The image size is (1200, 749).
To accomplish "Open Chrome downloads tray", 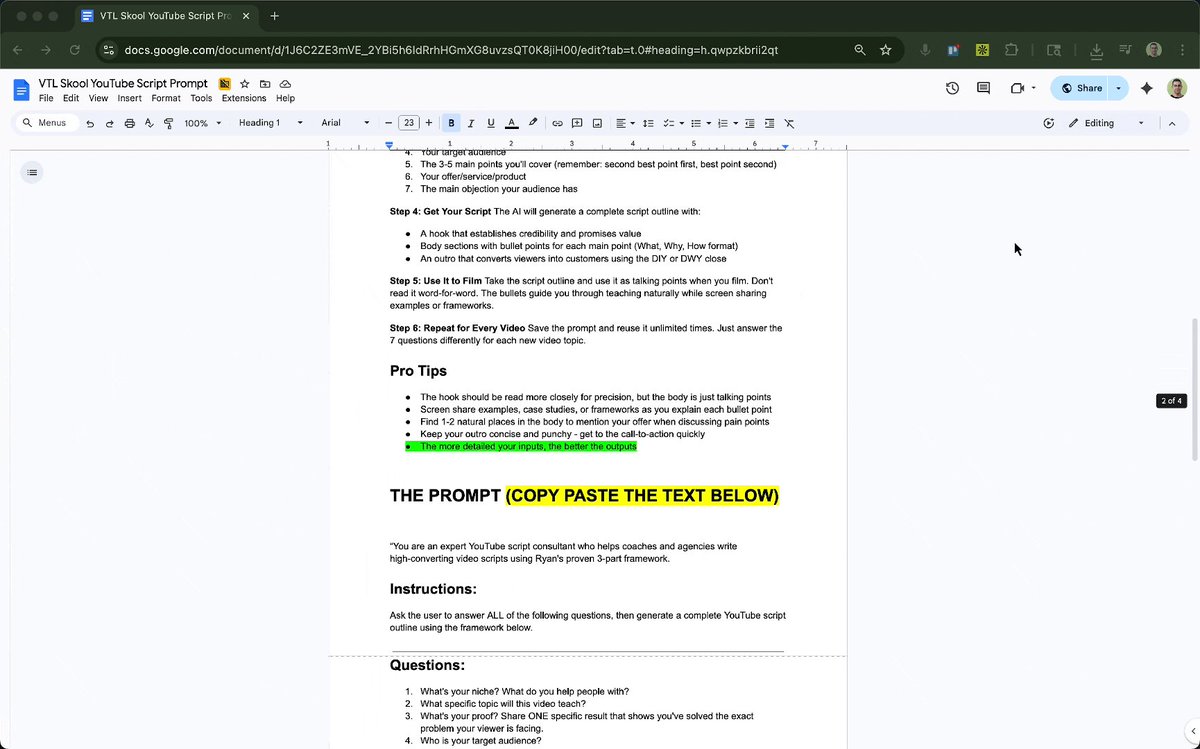I will (1097, 50).
